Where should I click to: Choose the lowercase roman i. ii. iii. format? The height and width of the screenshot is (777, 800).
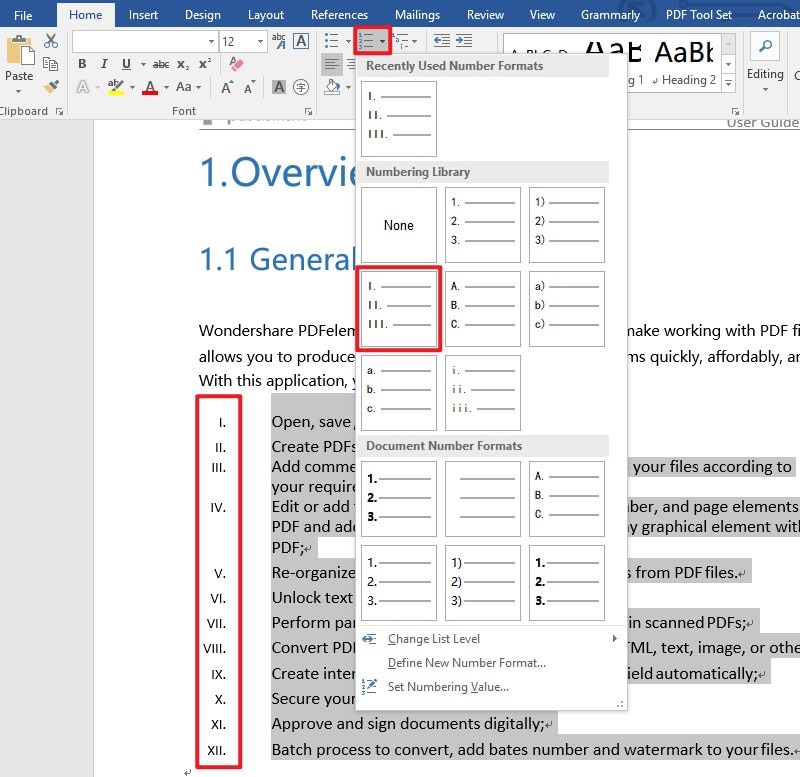[483, 393]
